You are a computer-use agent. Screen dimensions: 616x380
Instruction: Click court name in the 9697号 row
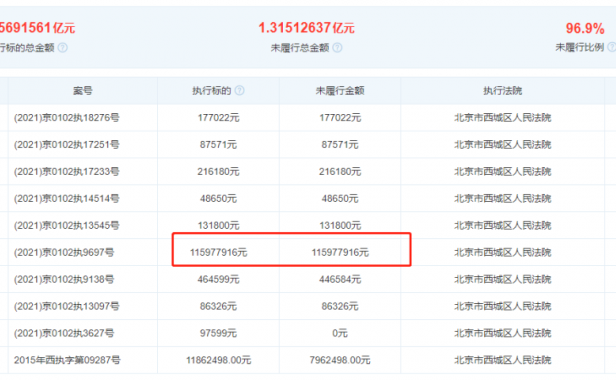click(x=502, y=252)
